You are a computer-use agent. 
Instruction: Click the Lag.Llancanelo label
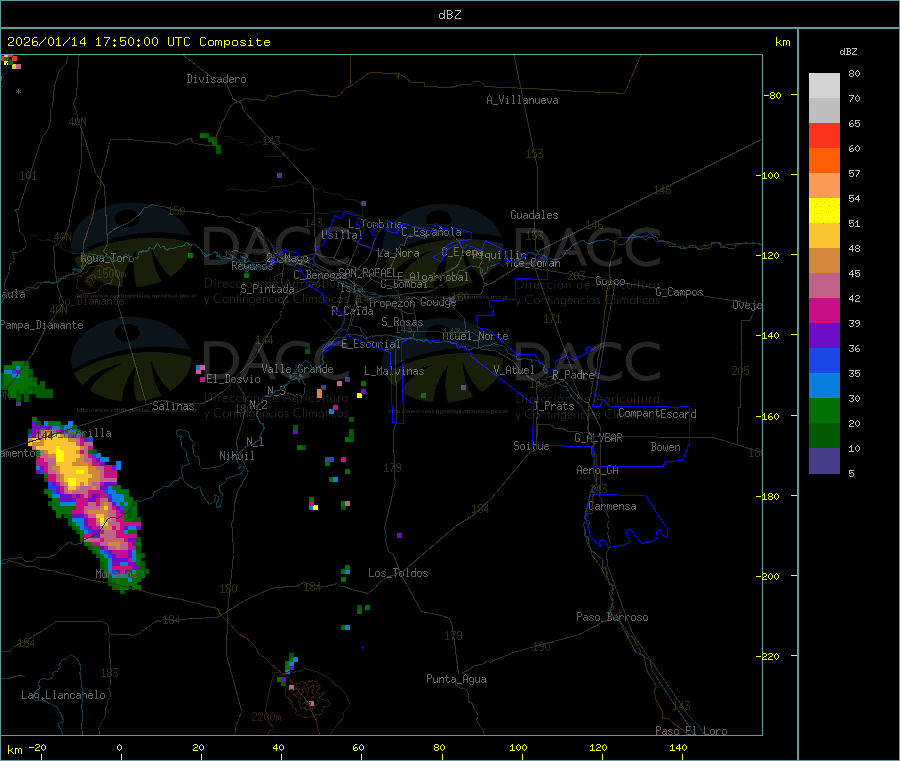pyautogui.click(x=63, y=695)
